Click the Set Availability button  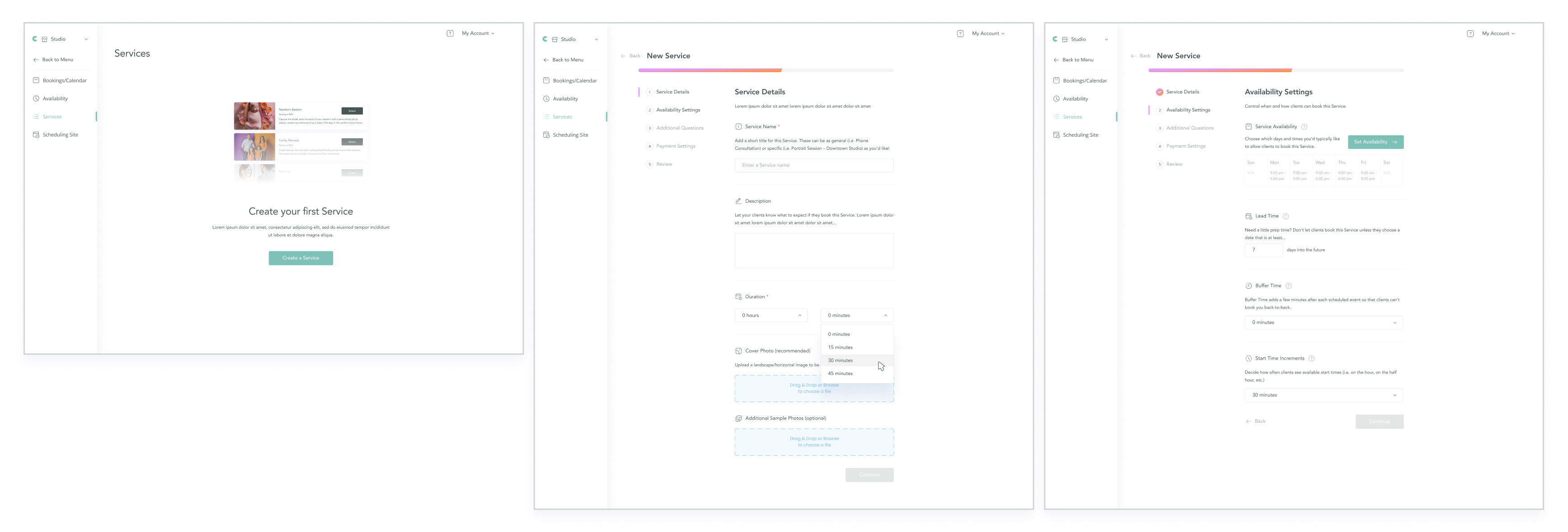coord(1374,142)
